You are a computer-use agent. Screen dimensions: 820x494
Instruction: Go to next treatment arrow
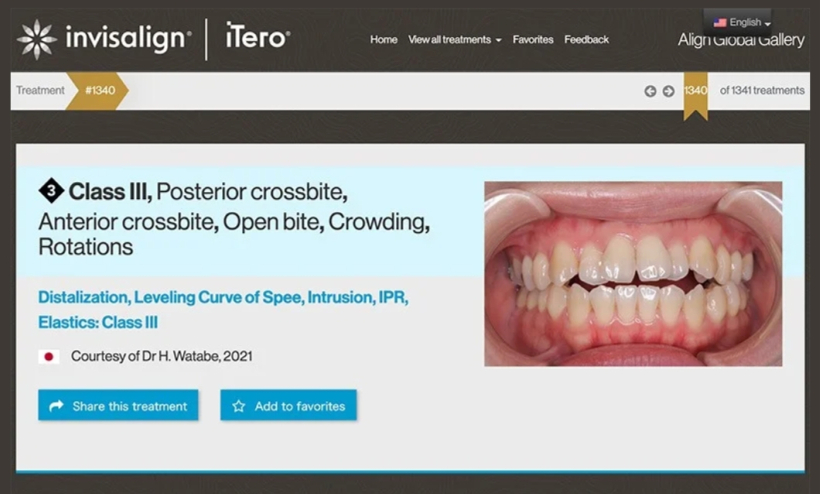(668, 91)
